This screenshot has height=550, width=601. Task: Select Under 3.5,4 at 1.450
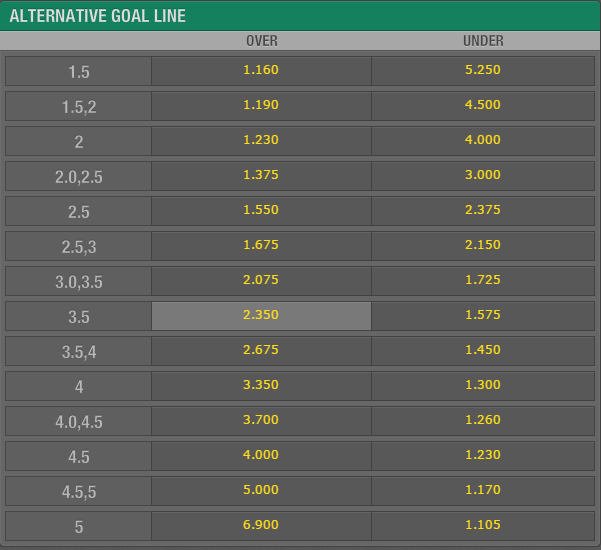click(x=483, y=351)
